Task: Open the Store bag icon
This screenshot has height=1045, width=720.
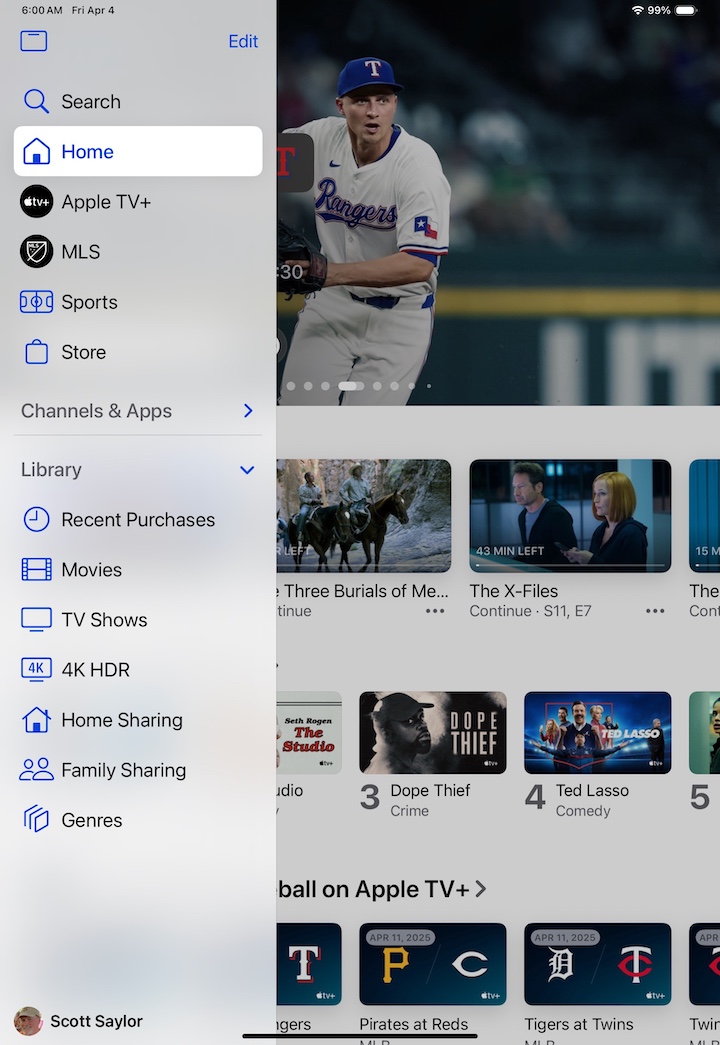Action: [x=37, y=352]
